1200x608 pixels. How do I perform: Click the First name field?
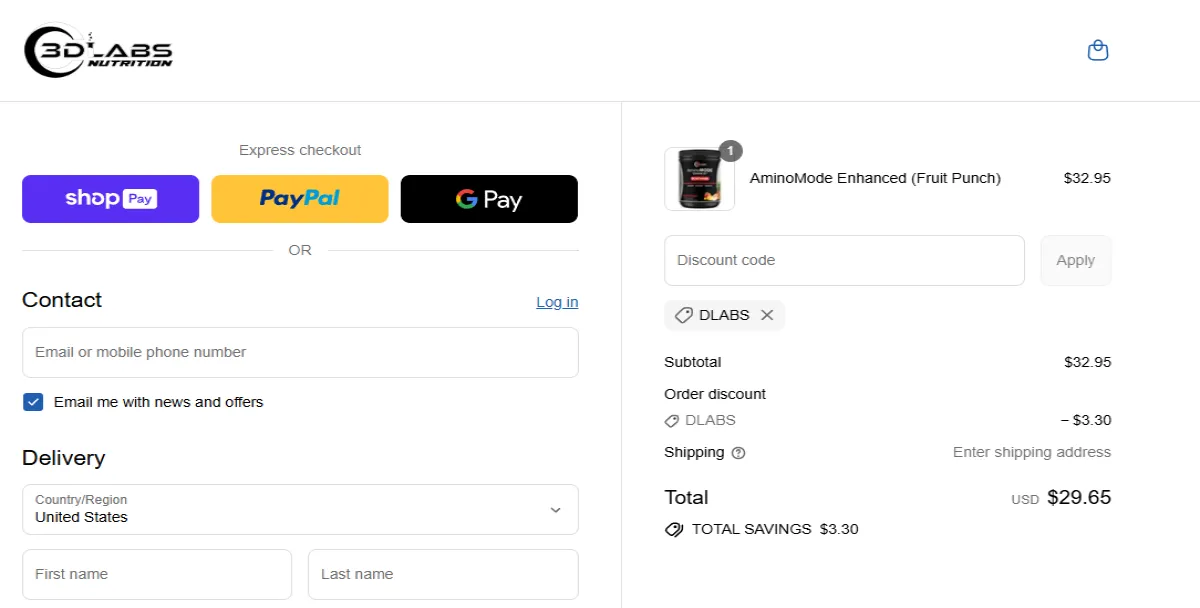click(156, 573)
